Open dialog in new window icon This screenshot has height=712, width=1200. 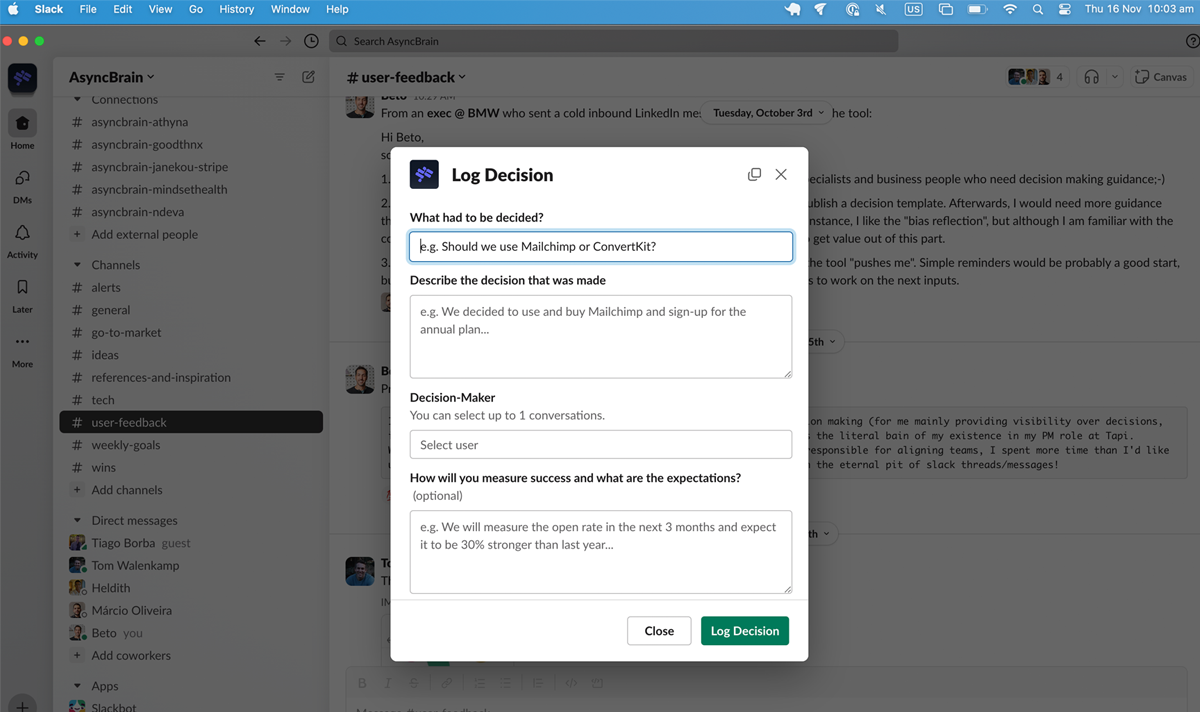pos(754,174)
